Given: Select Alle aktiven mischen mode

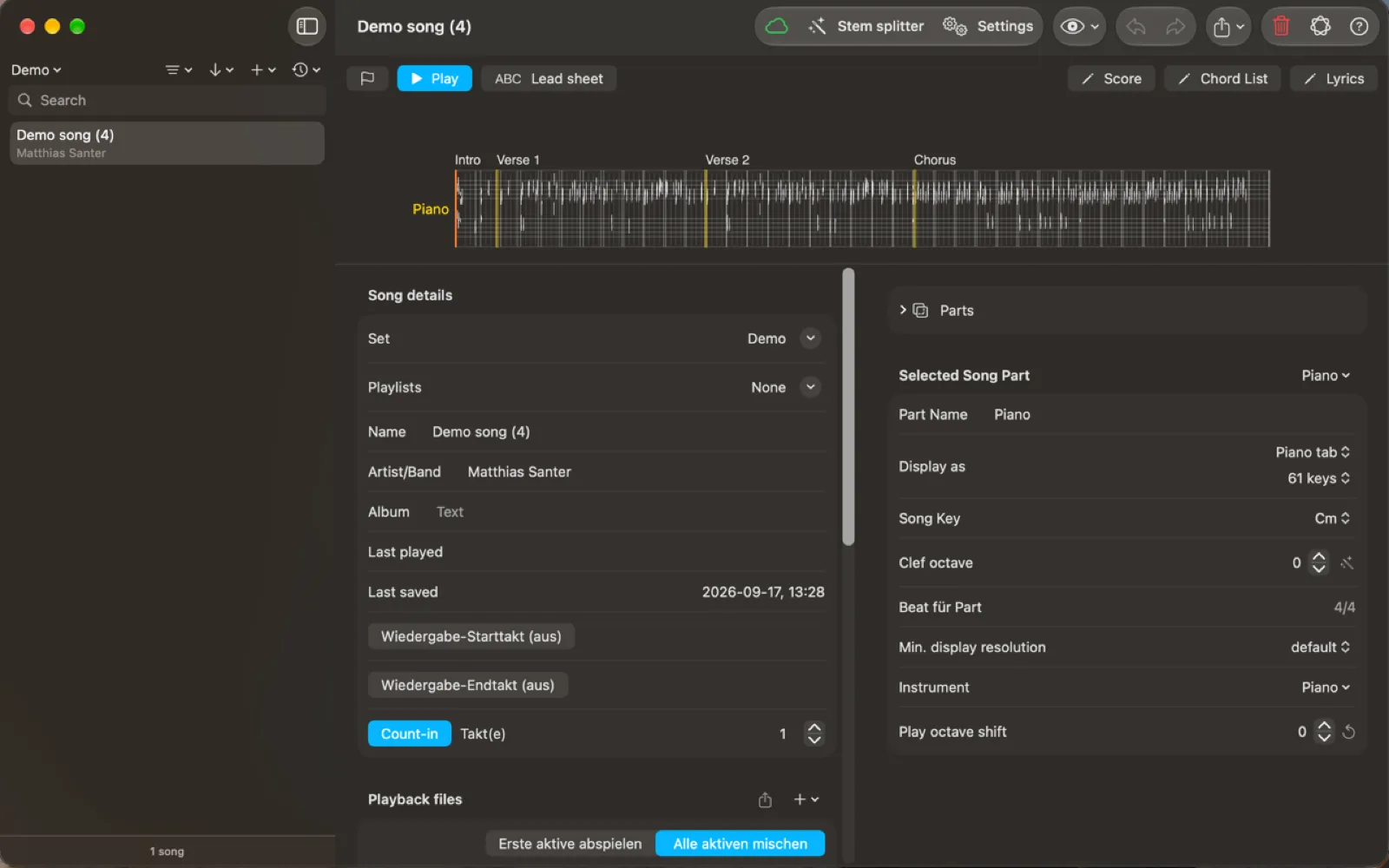Looking at the screenshot, I should 741,844.
